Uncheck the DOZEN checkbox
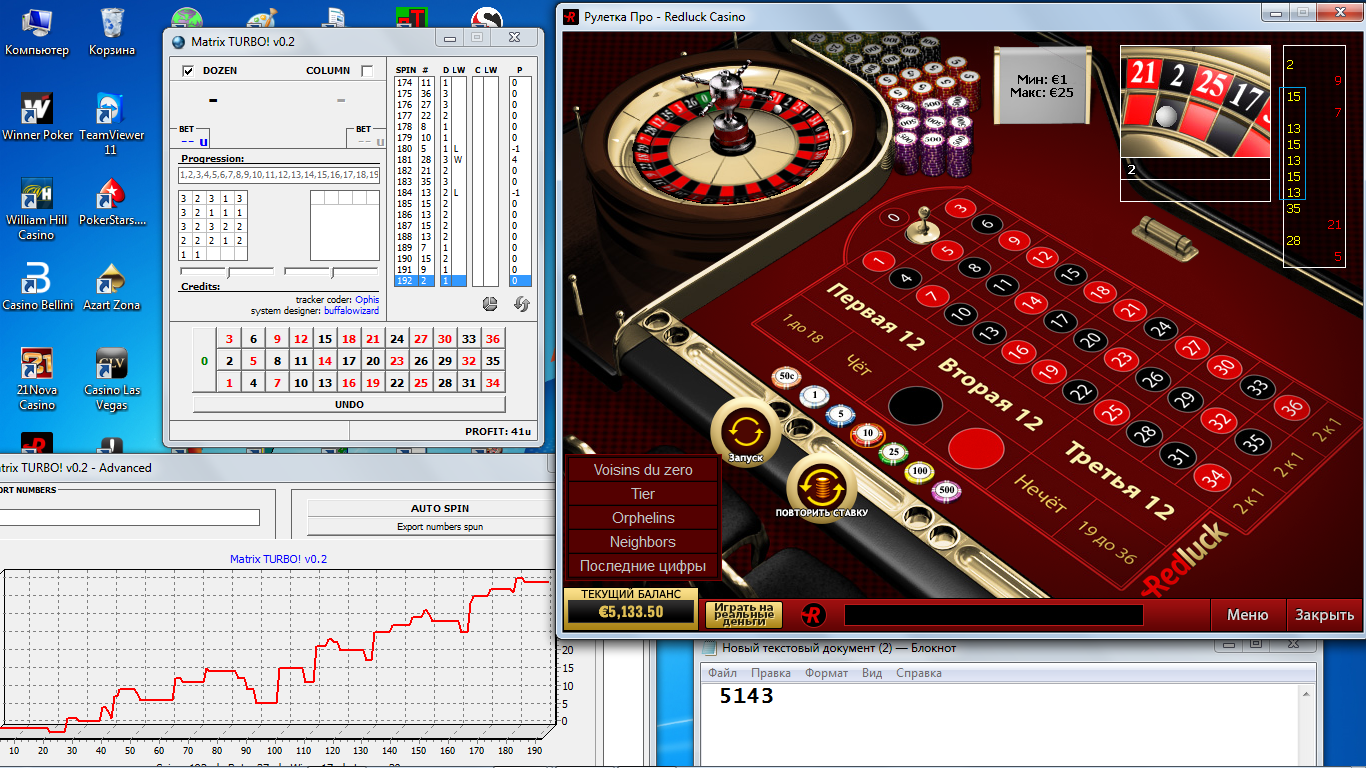The width and height of the screenshot is (1366, 768). click(x=188, y=71)
